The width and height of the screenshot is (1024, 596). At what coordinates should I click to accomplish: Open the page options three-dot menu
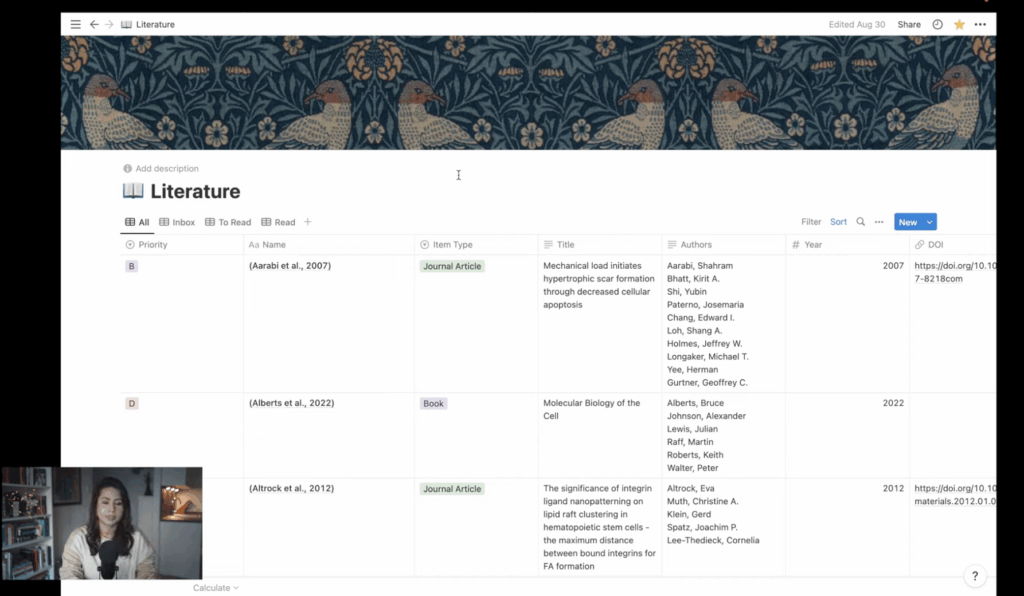pos(980,24)
